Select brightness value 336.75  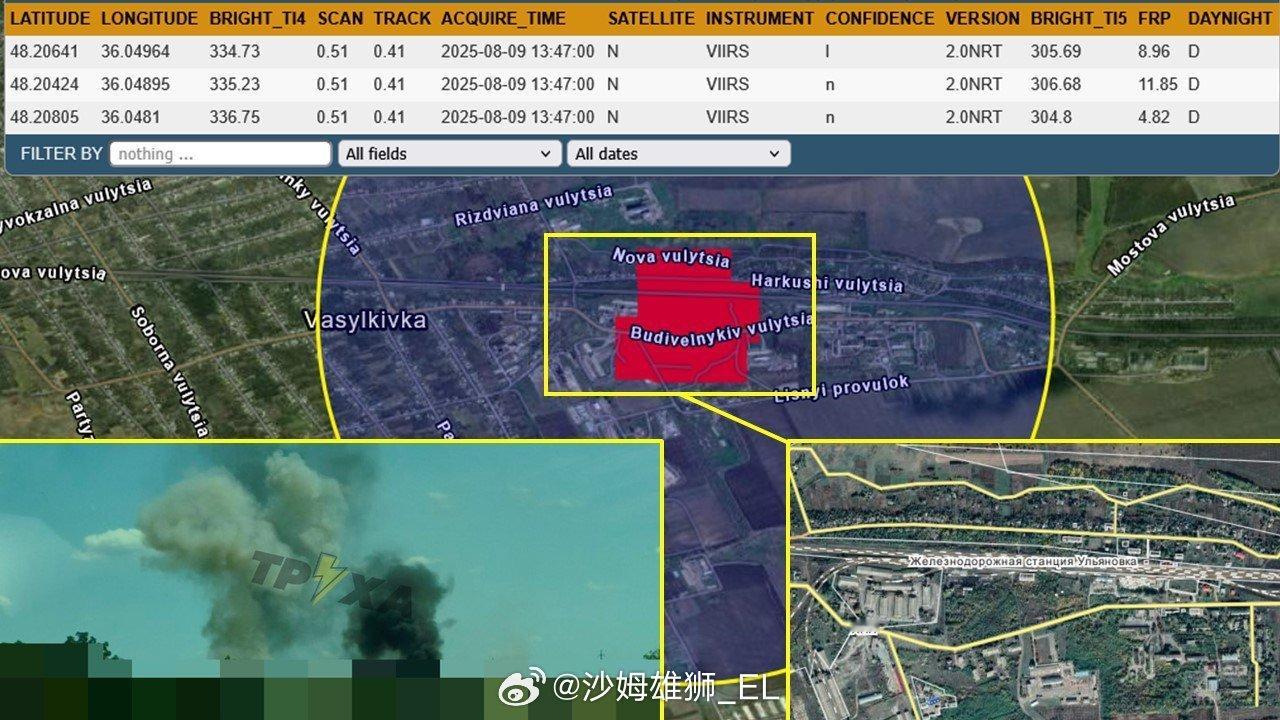tap(235, 117)
